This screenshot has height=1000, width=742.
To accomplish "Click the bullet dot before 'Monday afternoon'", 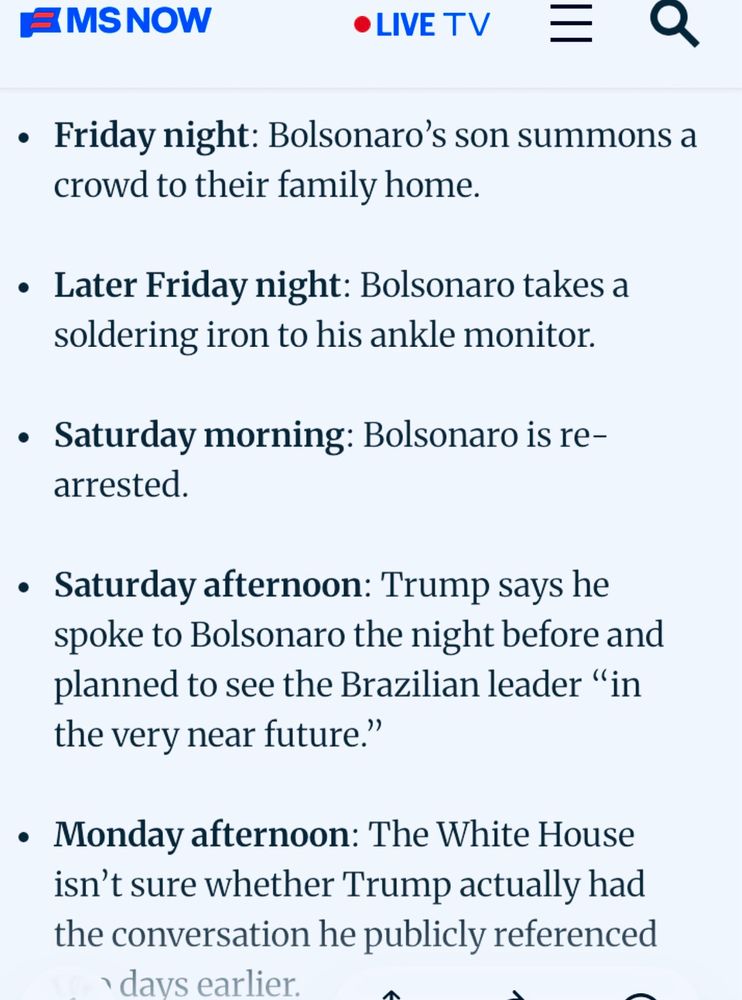I will click(24, 836).
